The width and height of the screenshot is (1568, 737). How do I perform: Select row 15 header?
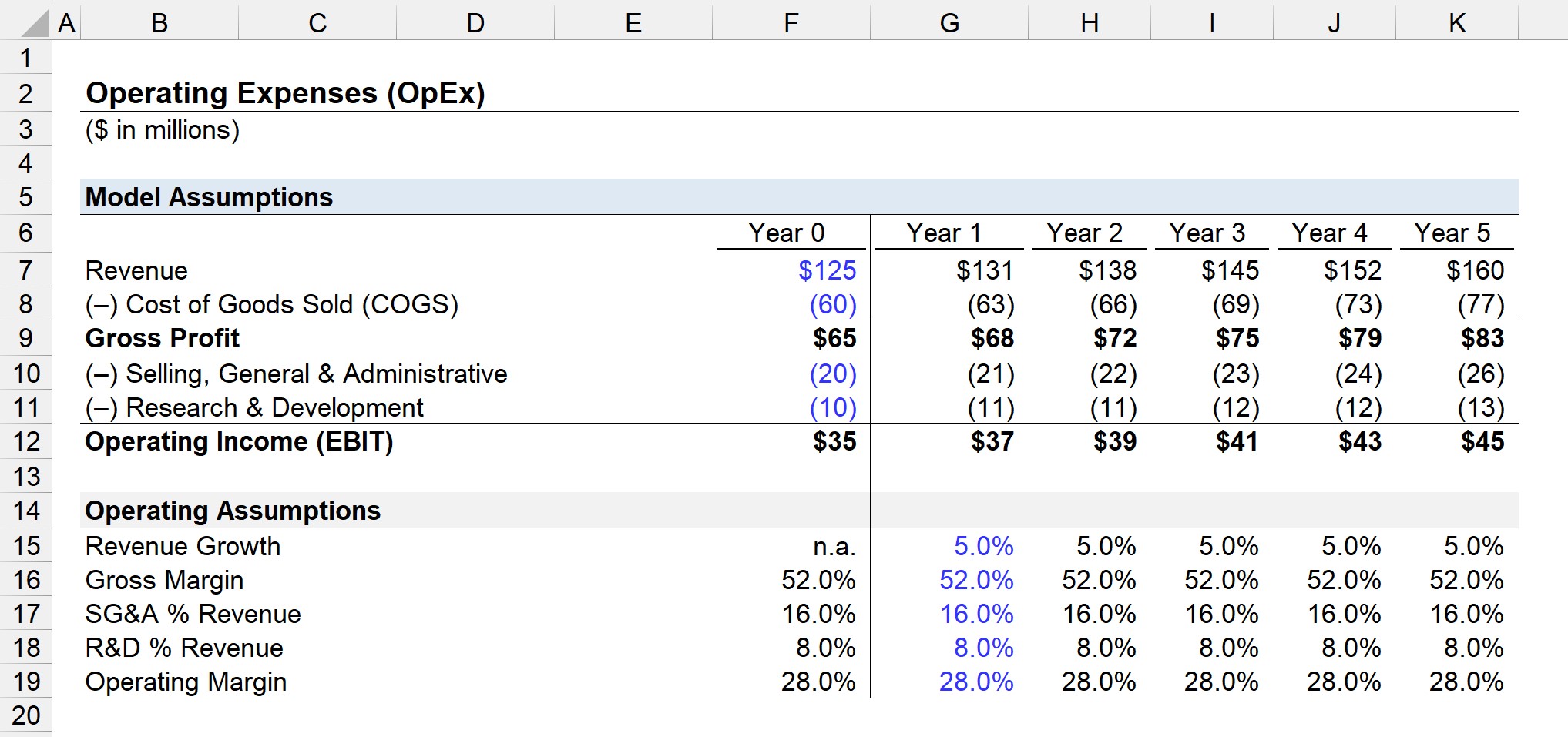(x=25, y=546)
